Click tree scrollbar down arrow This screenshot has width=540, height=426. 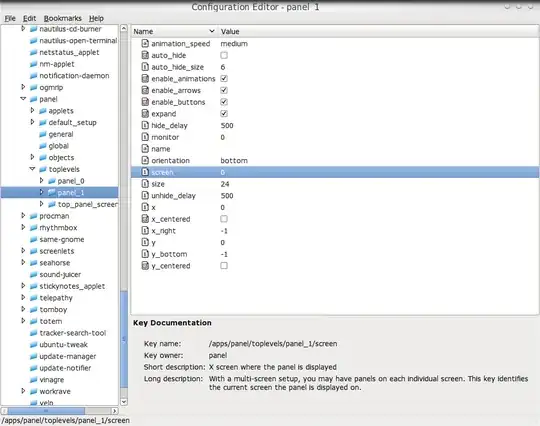[124, 402]
